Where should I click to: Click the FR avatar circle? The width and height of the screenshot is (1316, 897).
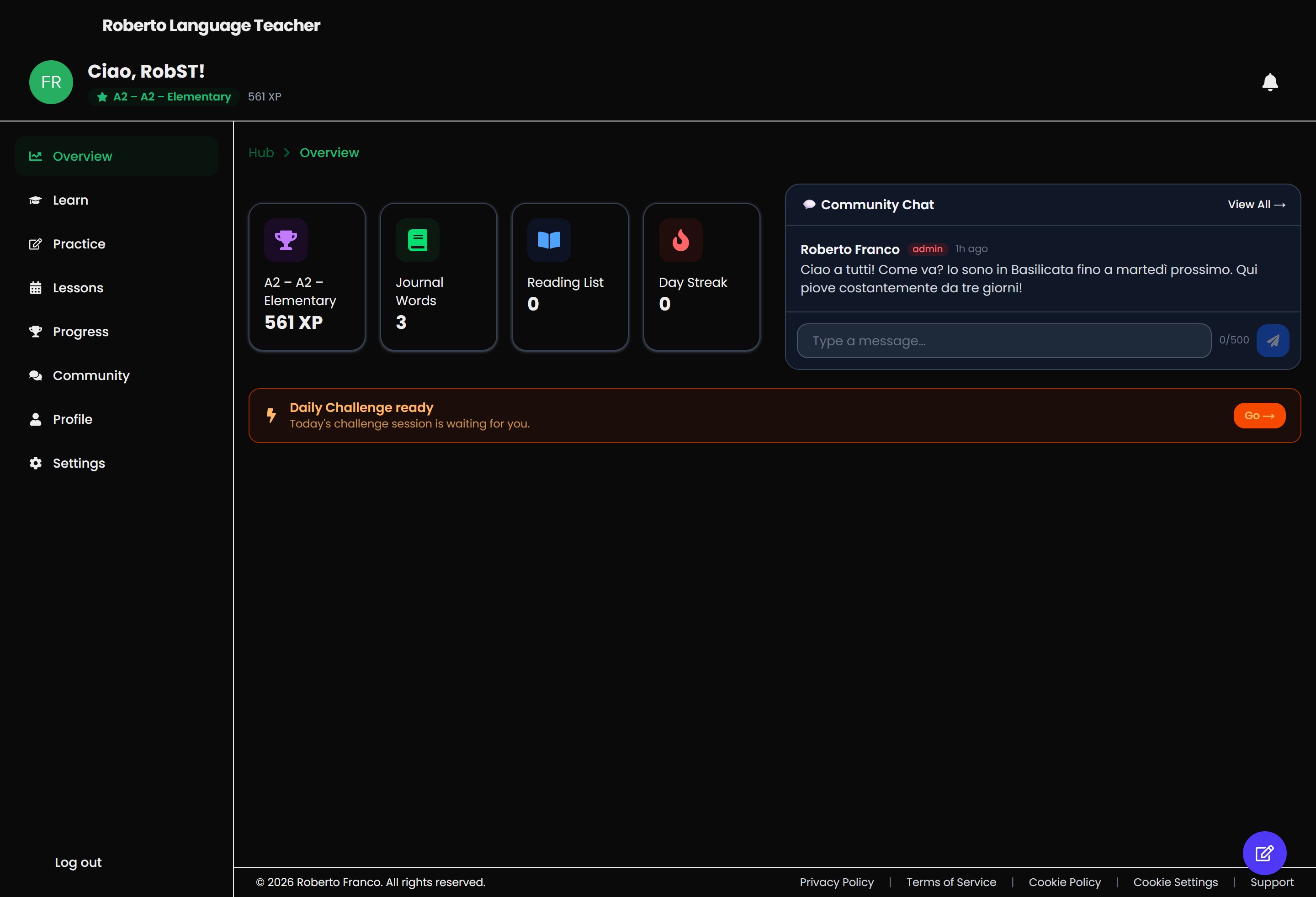pyautogui.click(x=51, y=83)
